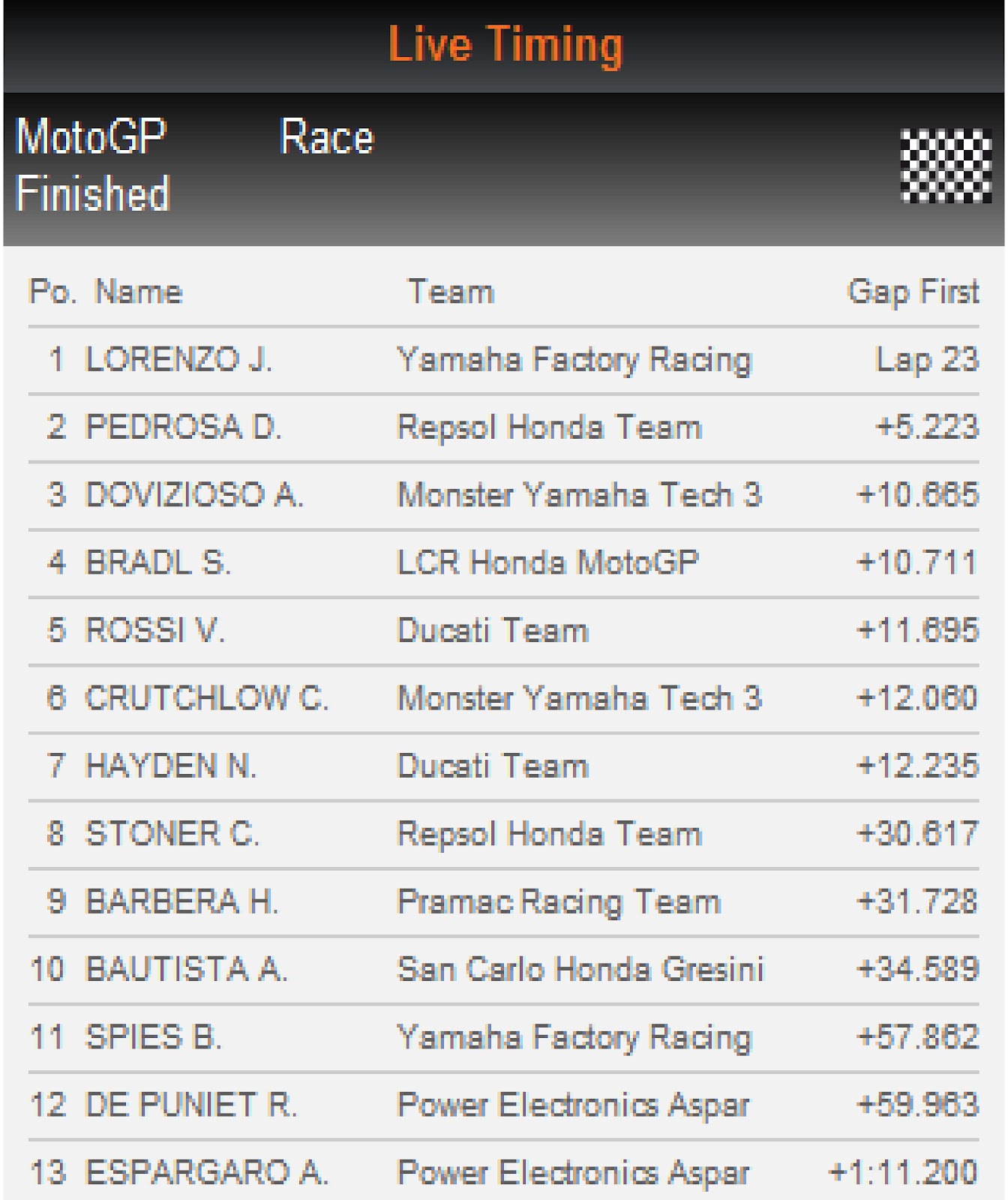Click the San Carlo Honda Gresini team
1008x1200 pixels.
(x=580, y=969)
